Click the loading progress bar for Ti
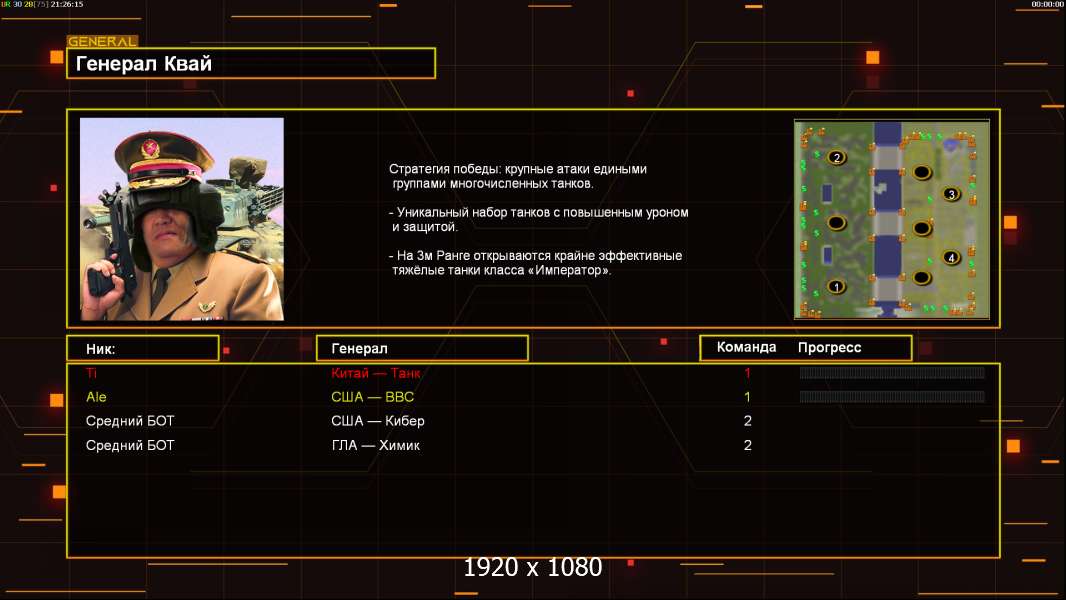1066x600 pixels. coord(891,373)
